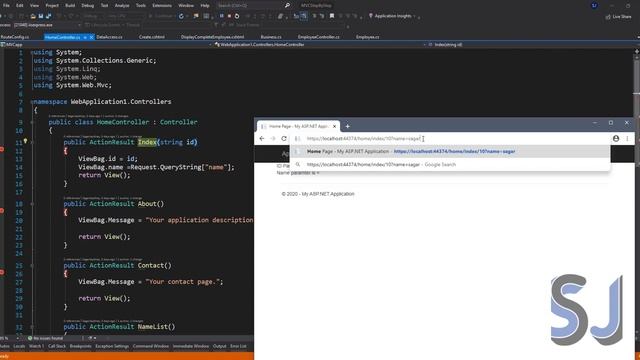Click the Application Insights lightbulb icon
Image resolution: width=640 pixels, height=360 pixels.
[371, 16]
